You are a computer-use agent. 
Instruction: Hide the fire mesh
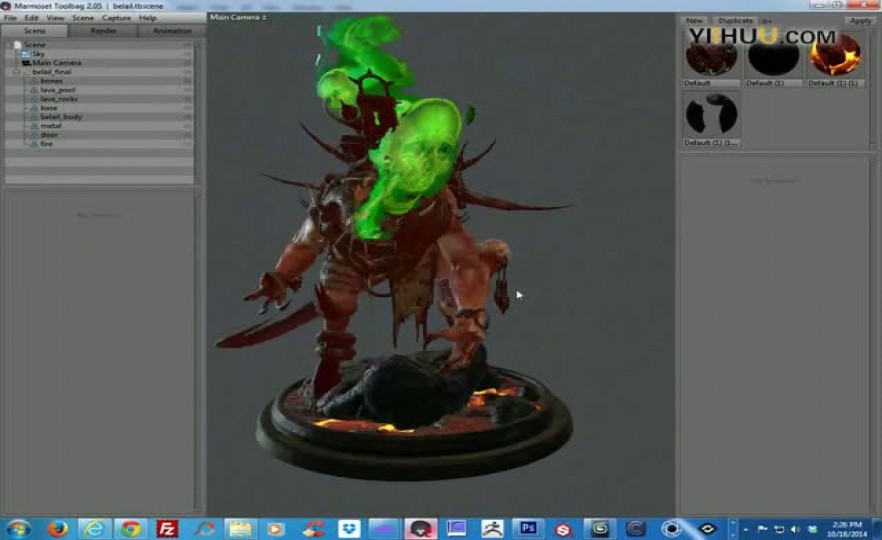click(187, 144)
